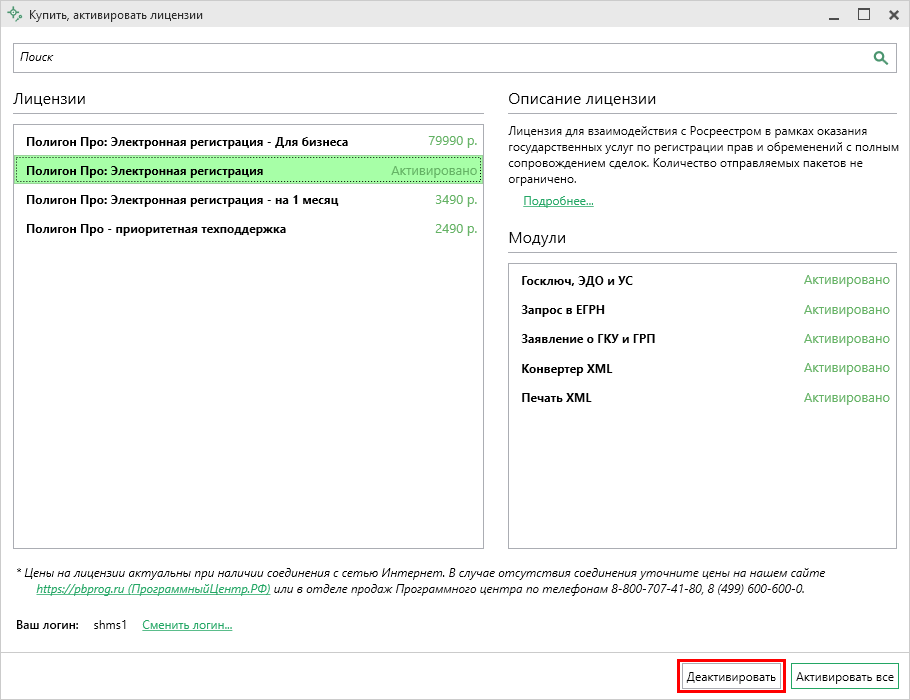Click the Деактивировать button
Image resolution: width=910 pixels, height=700 pixels.
click(x=731, y=677)
